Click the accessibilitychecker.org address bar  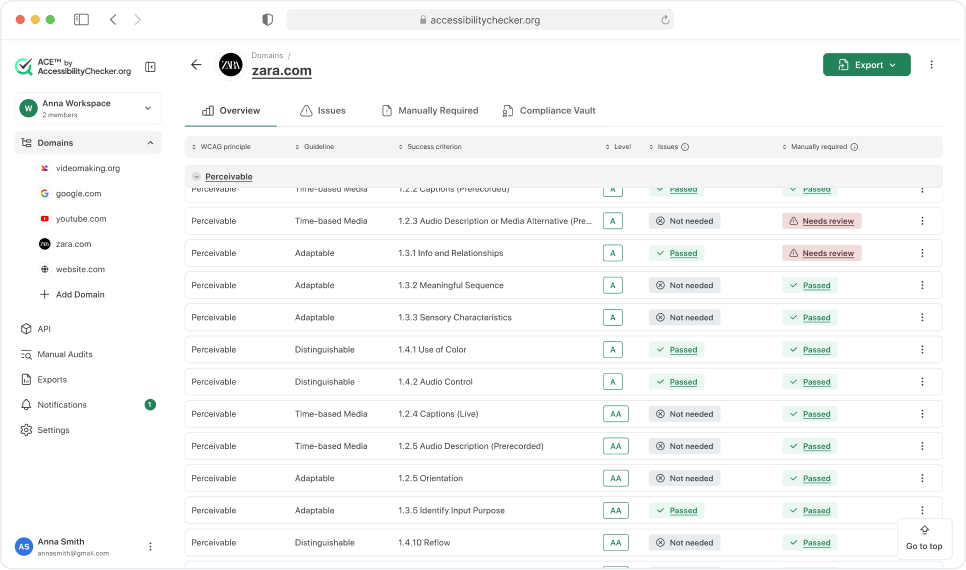click(481, 20)
